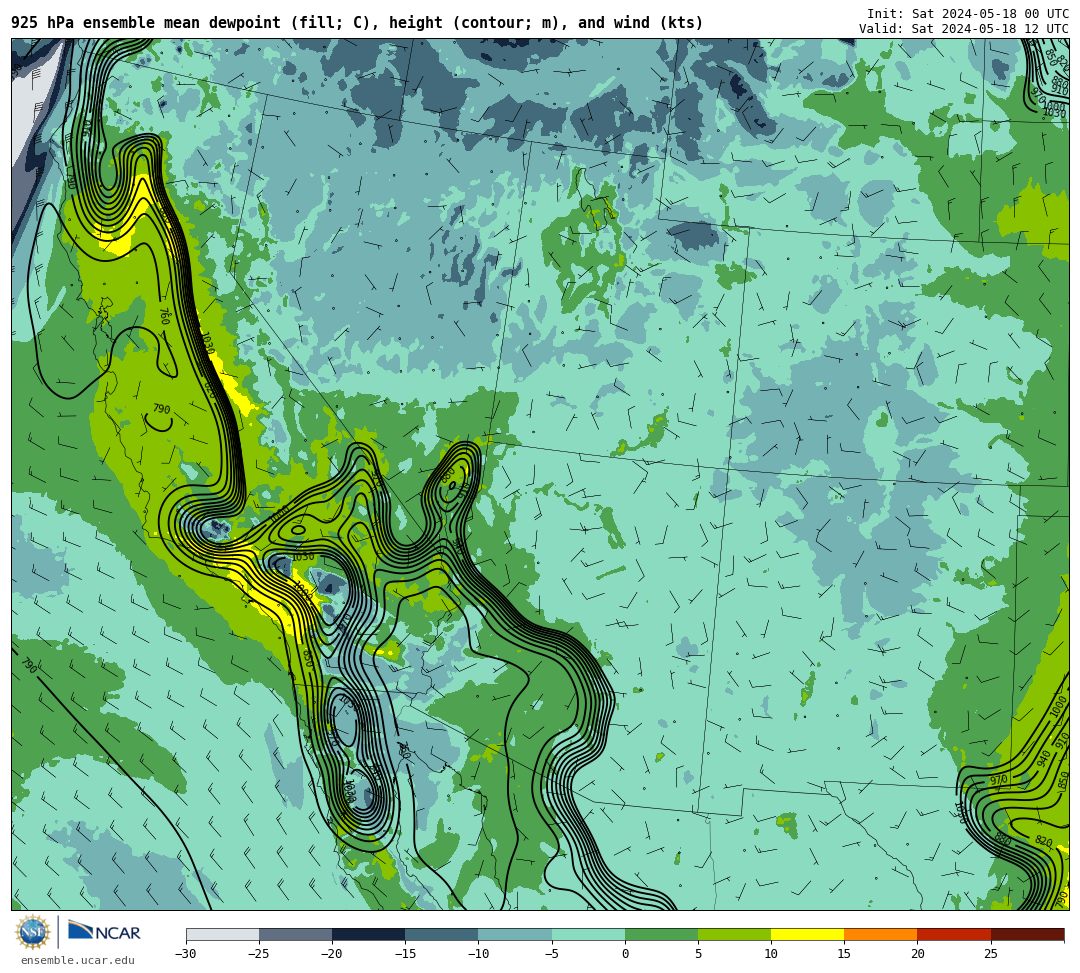
Task: Click the '10' colorbar tick label
Action: point(771,954)
